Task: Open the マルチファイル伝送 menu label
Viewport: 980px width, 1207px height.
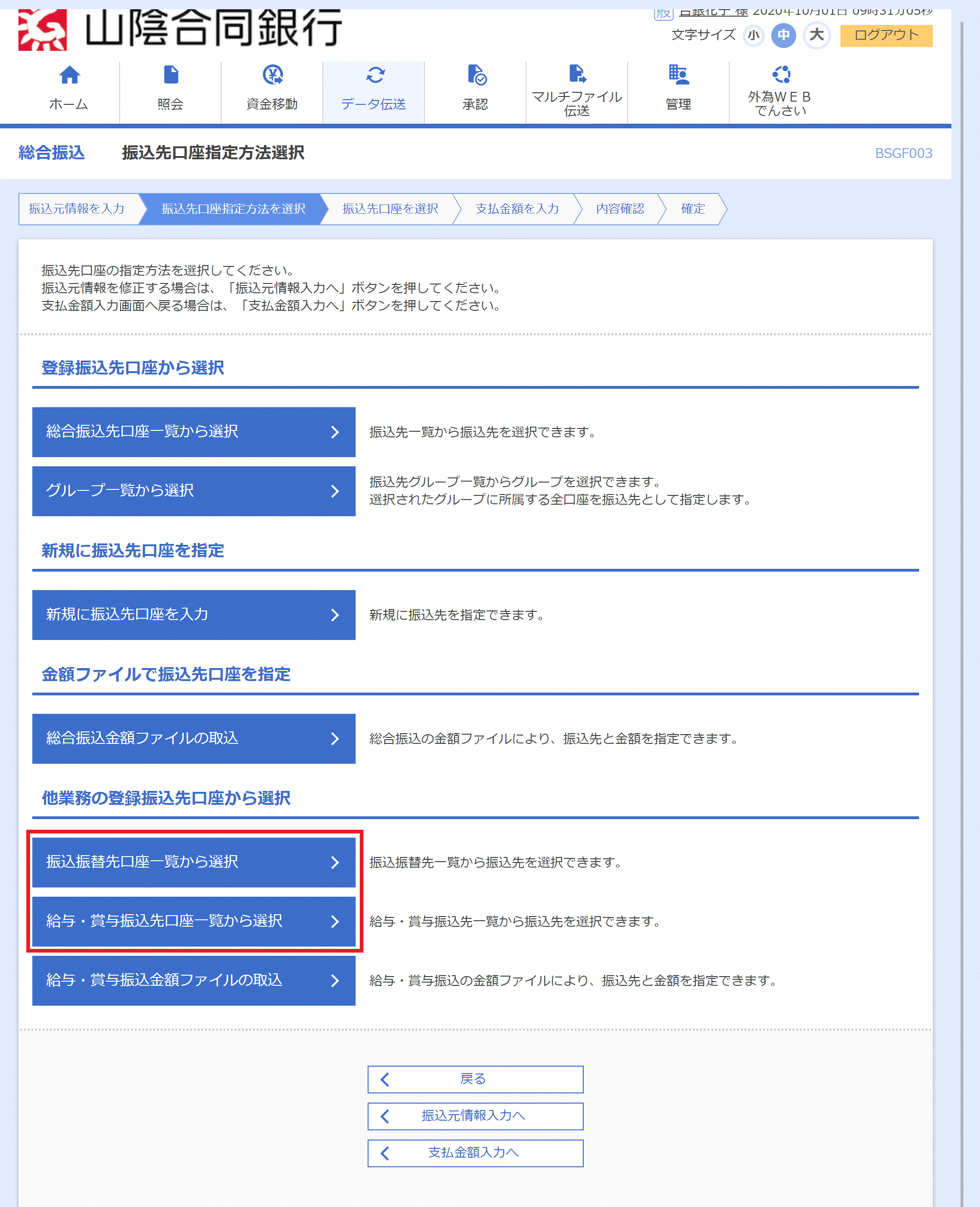Action: 577,104
